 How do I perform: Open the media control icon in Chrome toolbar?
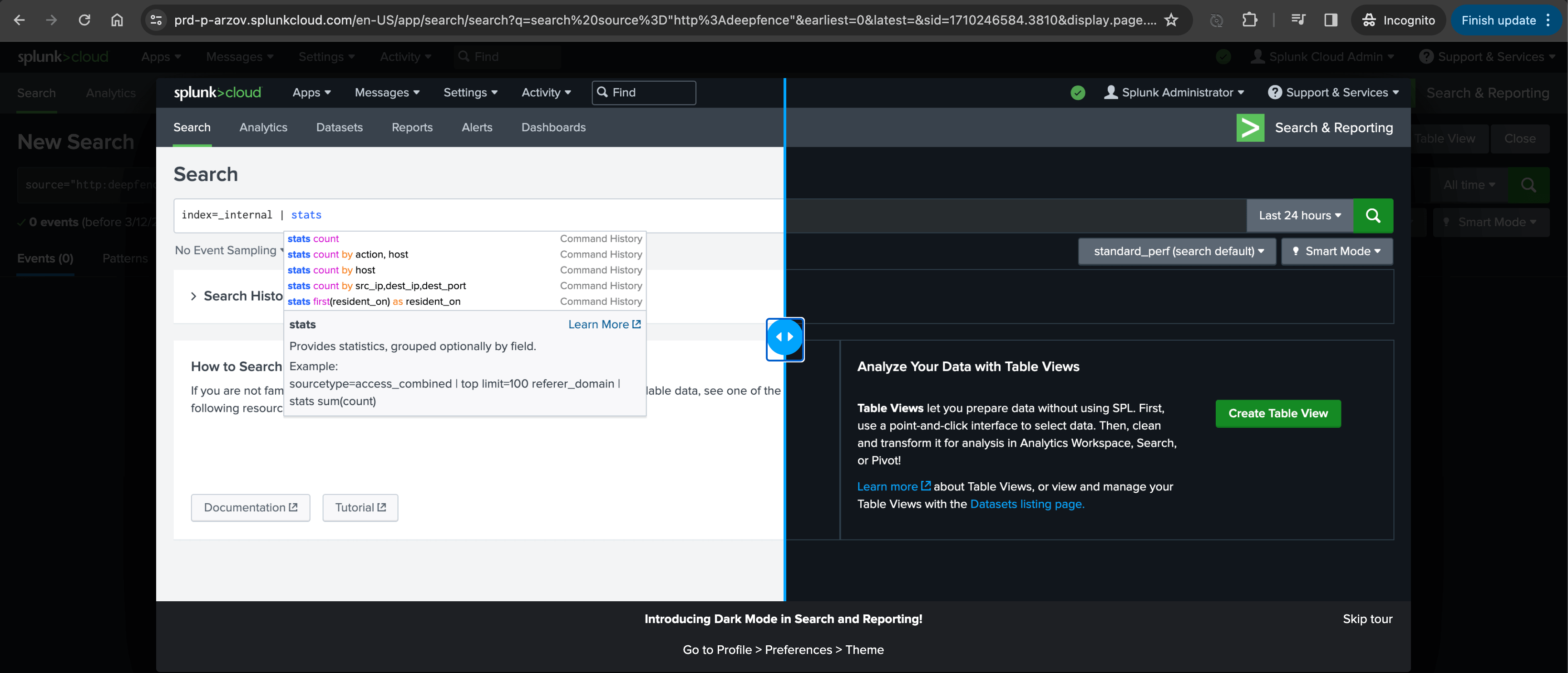[x=1298, y=20]
